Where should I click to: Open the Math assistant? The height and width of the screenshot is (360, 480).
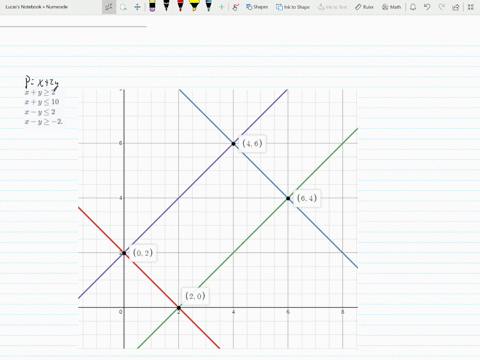coord(391,7)
